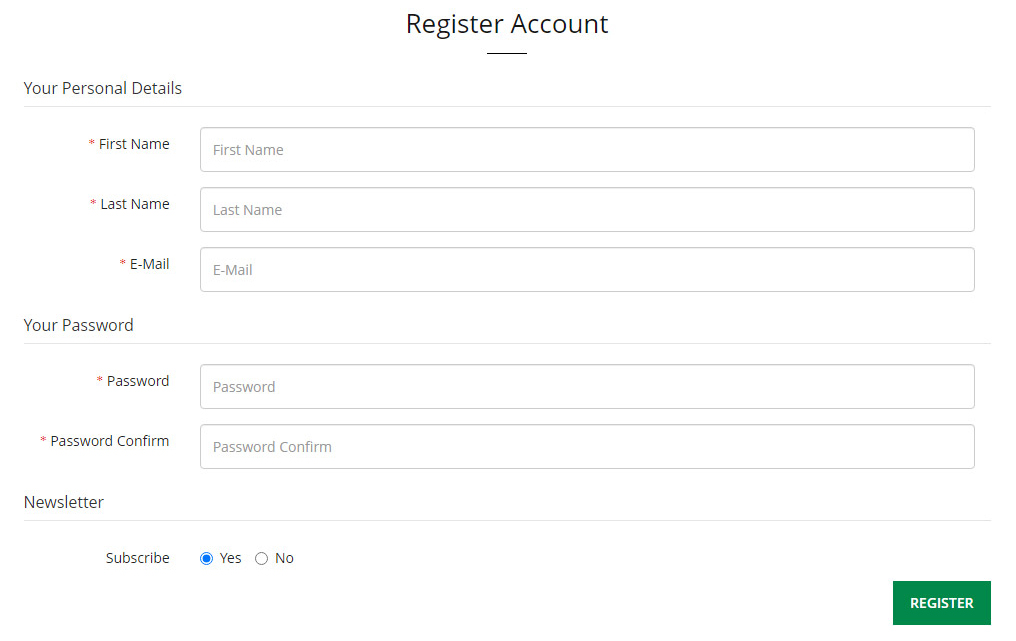Select the Yes subscribe radio button

click(x=207, y=559)
